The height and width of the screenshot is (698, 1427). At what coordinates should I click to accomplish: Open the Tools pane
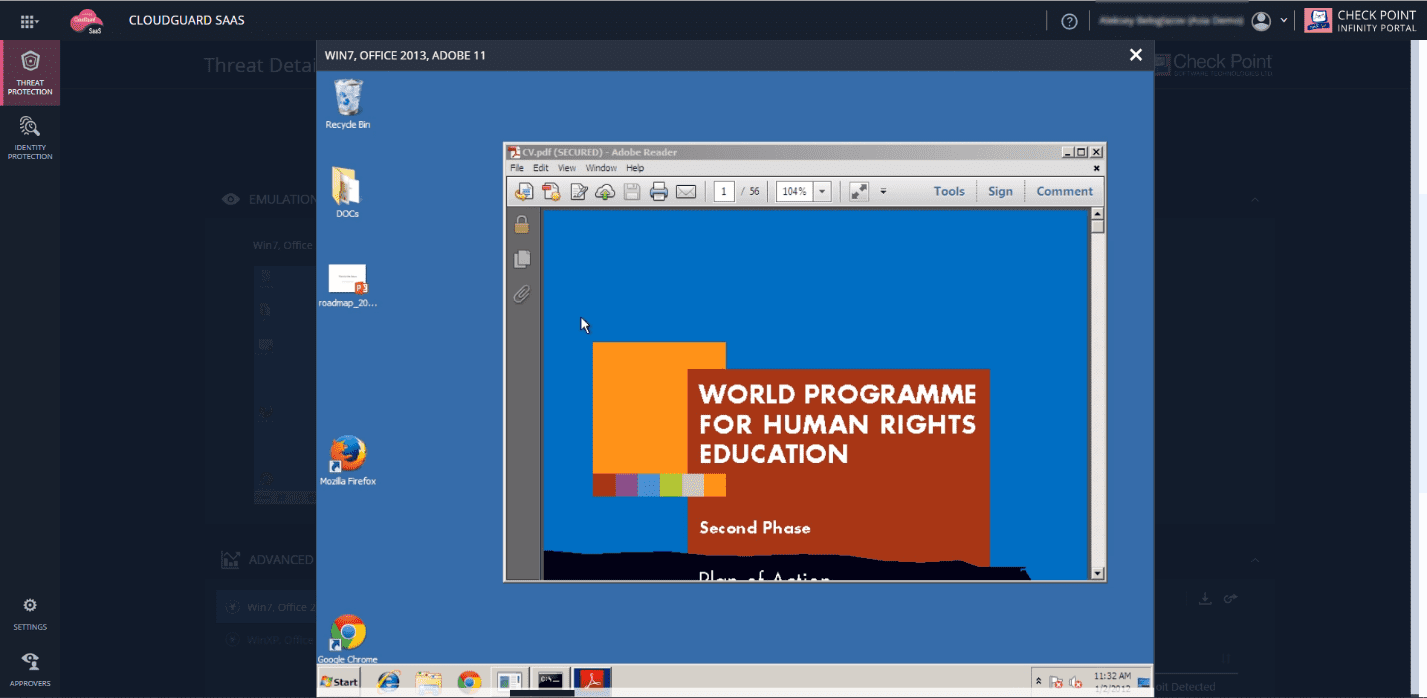coord(949,192)
